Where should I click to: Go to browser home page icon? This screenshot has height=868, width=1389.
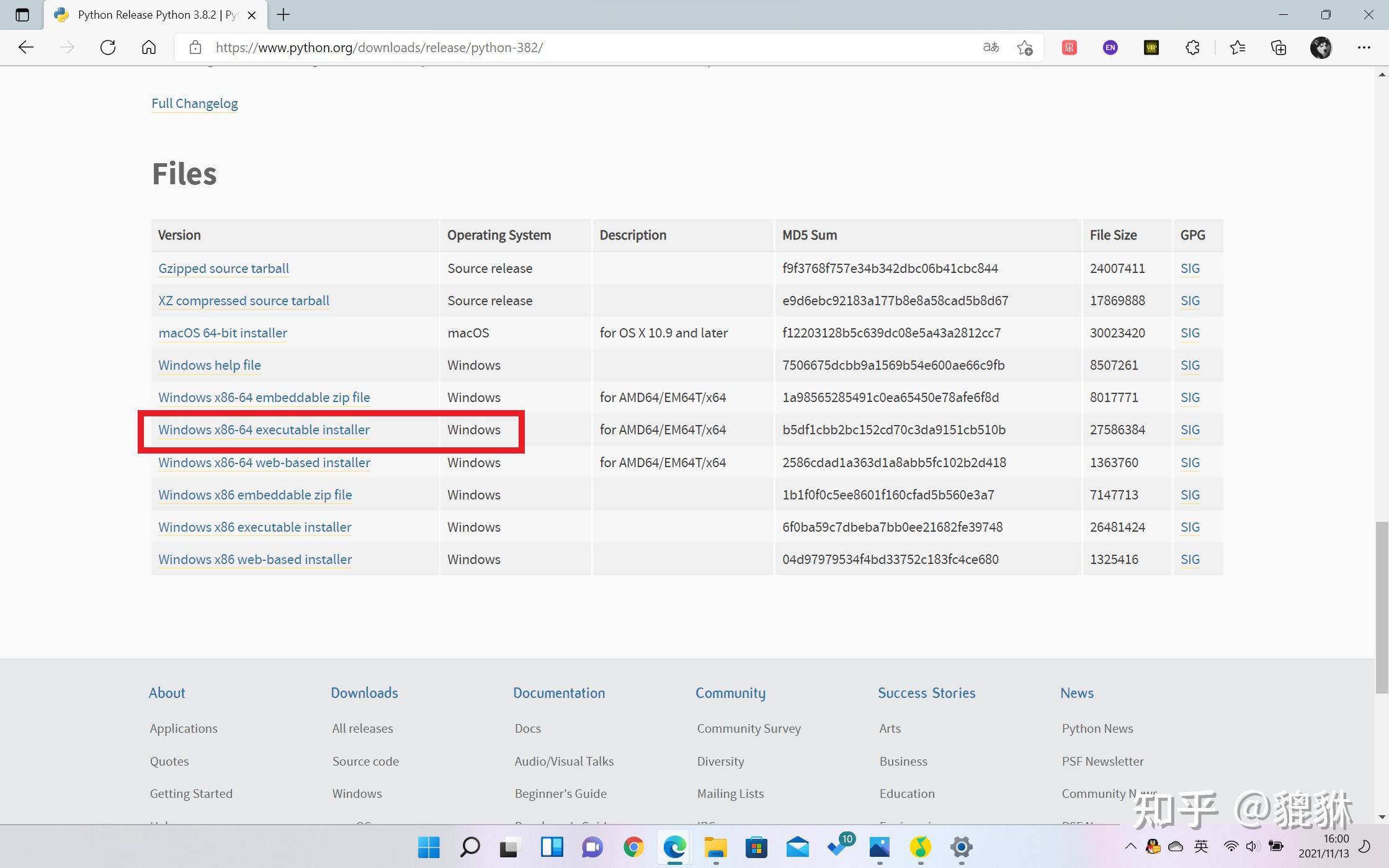[149, 48]
